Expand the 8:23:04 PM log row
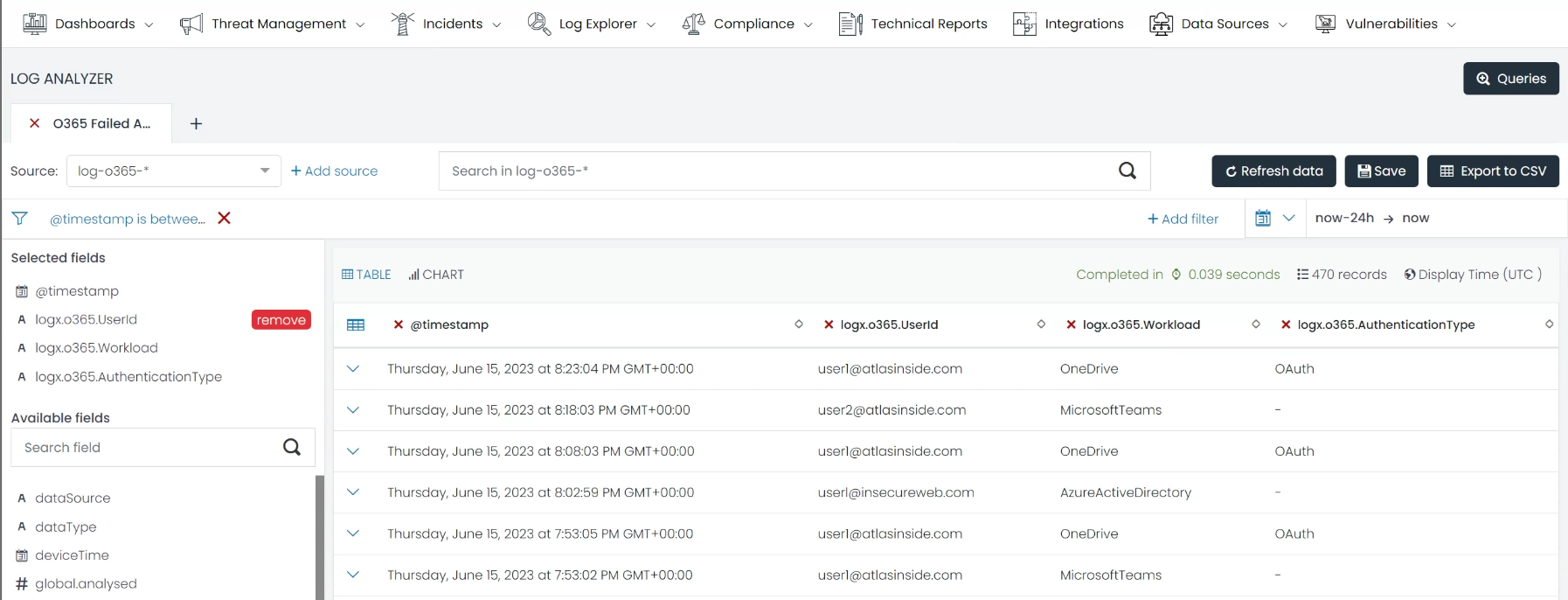Image resolution: width=1568 pixels, height=600 pixels. [353, 369]
